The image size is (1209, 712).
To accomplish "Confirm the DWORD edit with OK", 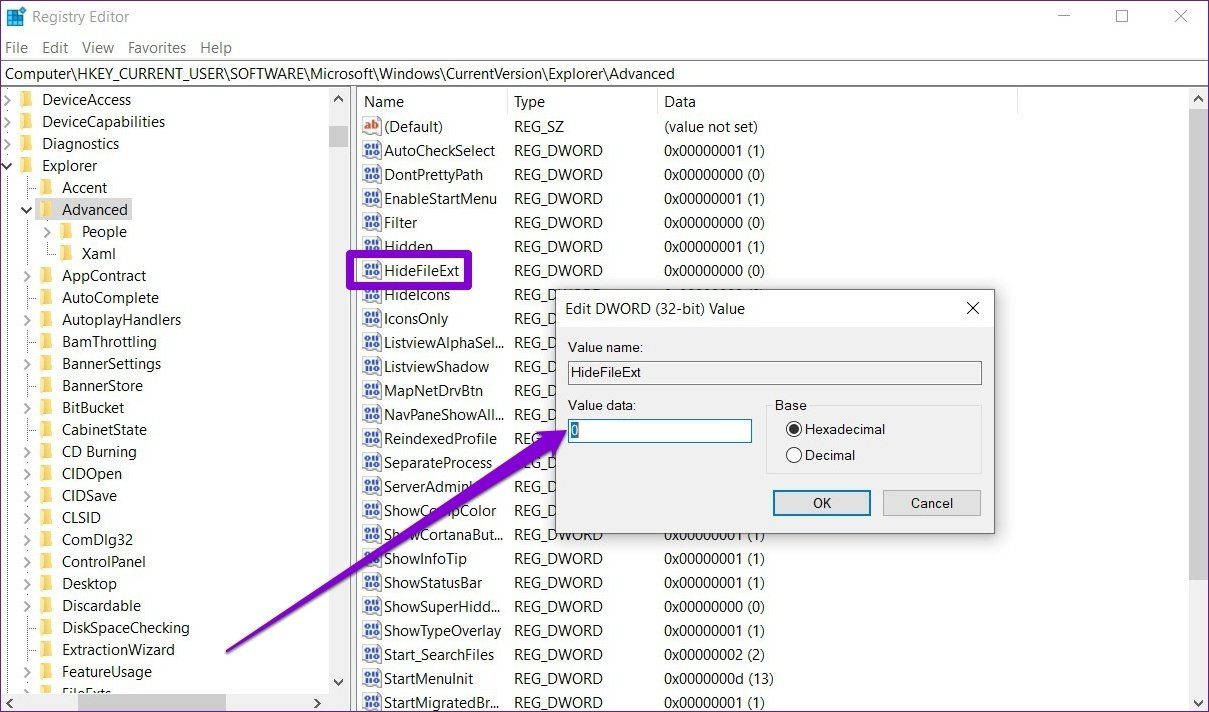I will pos(822,503).
